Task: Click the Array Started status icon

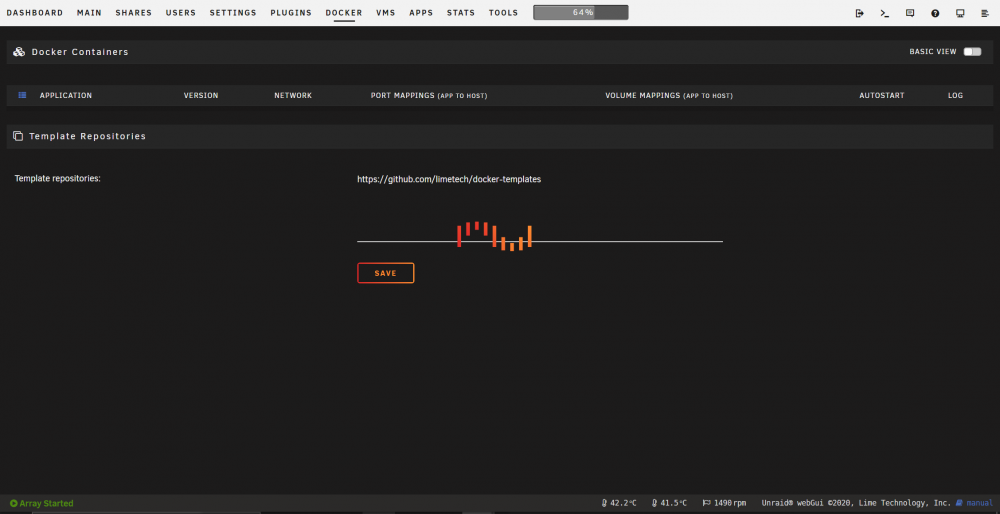Action: click(x=13, y=503)
